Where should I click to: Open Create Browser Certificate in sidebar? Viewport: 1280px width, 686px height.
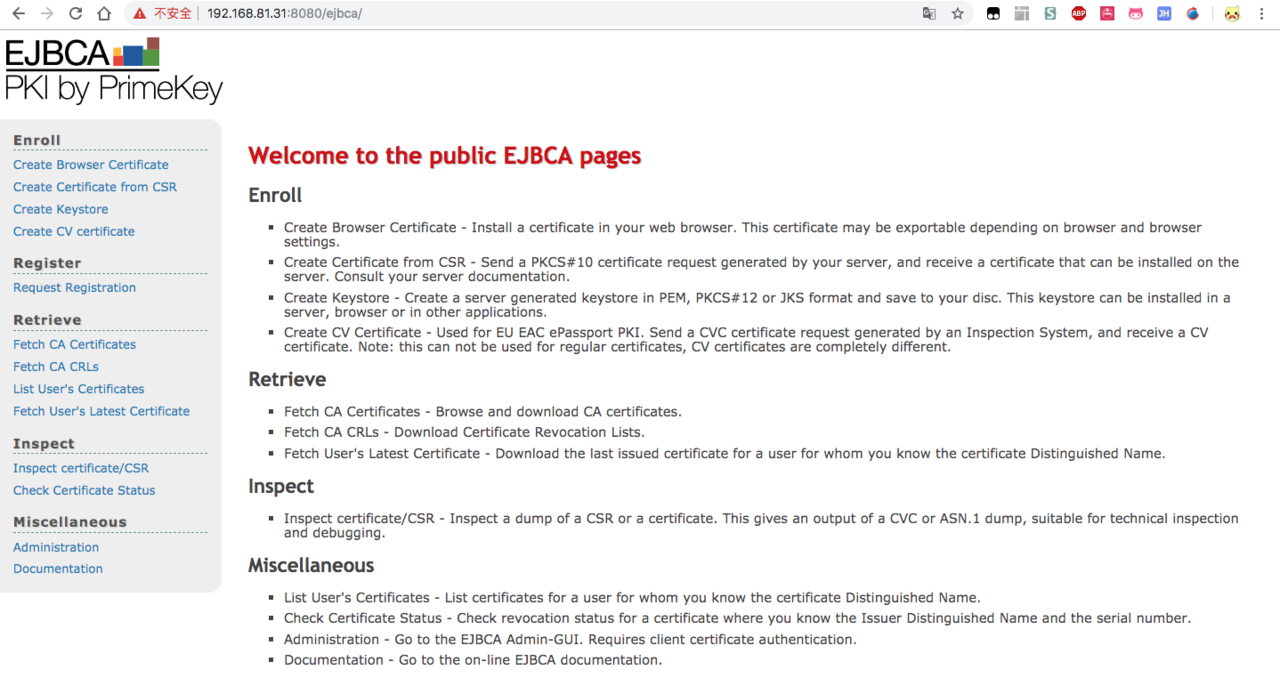click(91, 165)
